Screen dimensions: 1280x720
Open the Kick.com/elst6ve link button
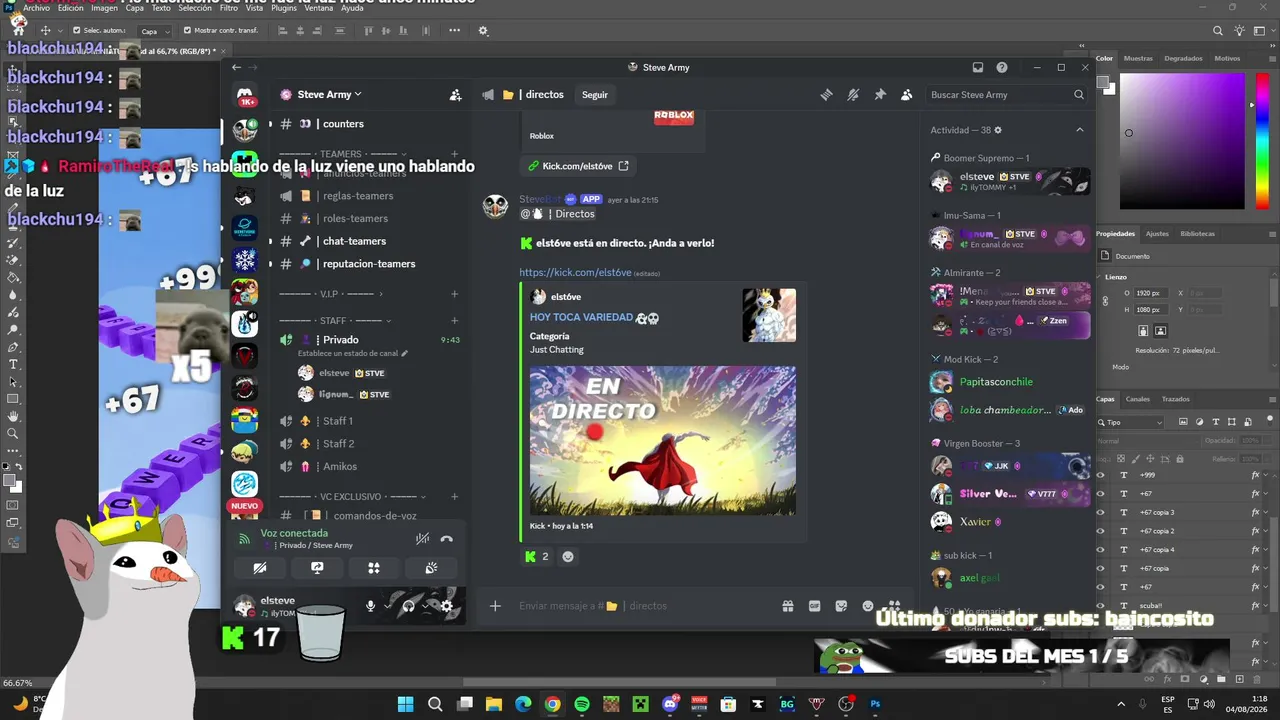click(x=579, y=166)
